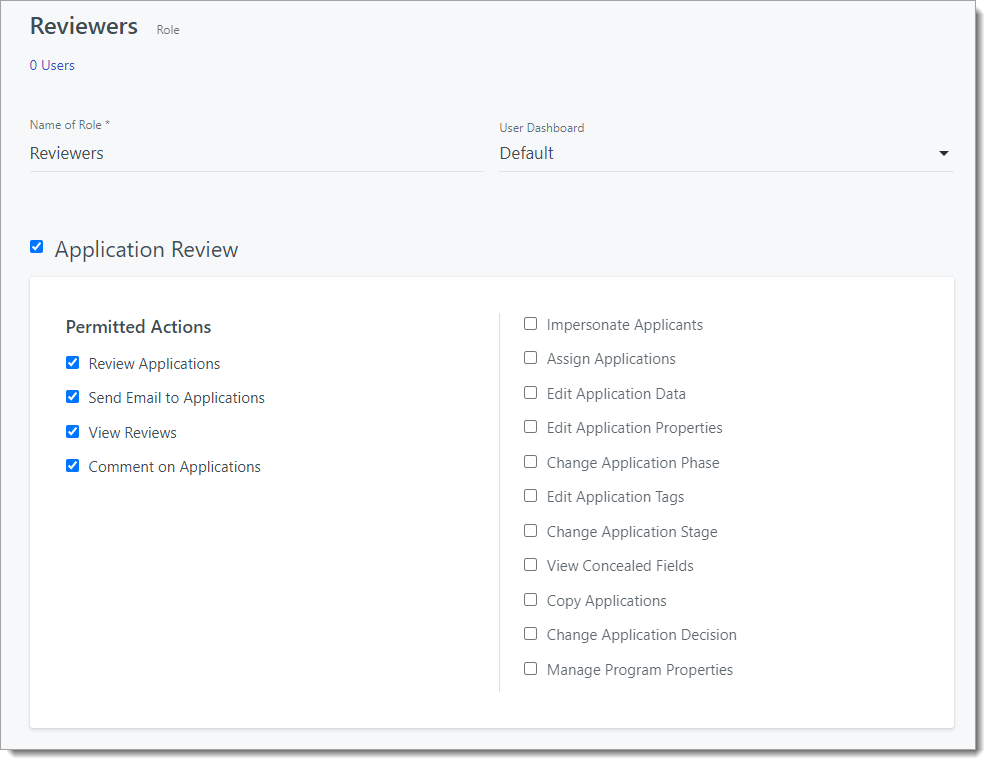
Task: Uncheck Review Applications permission
Action: (72, 362)
